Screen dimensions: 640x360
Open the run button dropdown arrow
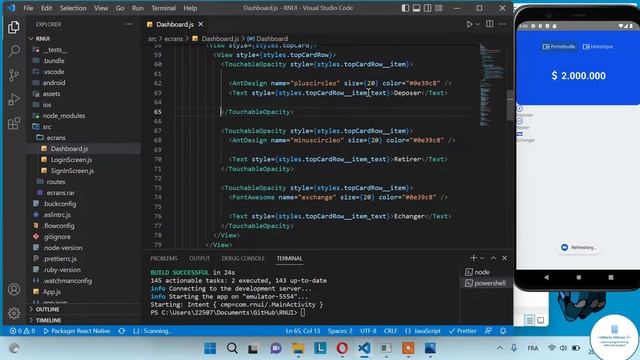point(478,24)
